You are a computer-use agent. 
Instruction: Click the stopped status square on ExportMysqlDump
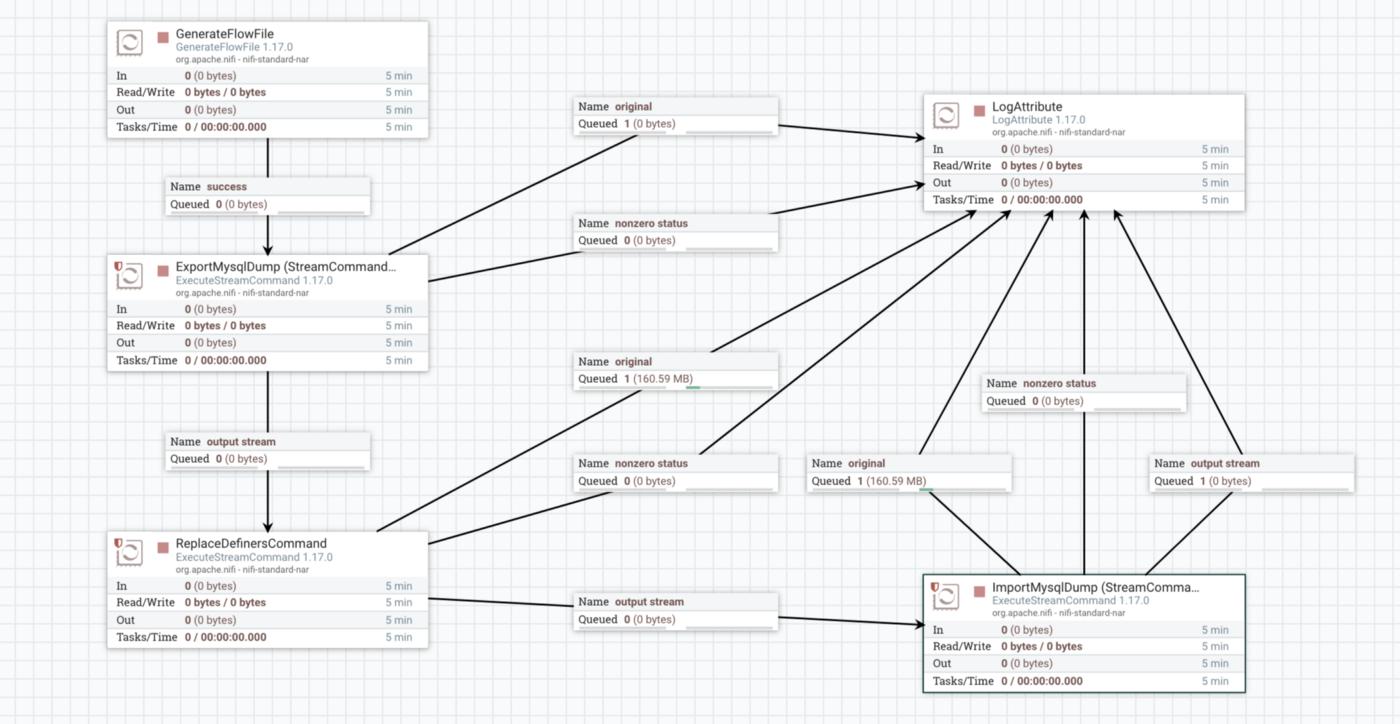(x=163, y=271)
